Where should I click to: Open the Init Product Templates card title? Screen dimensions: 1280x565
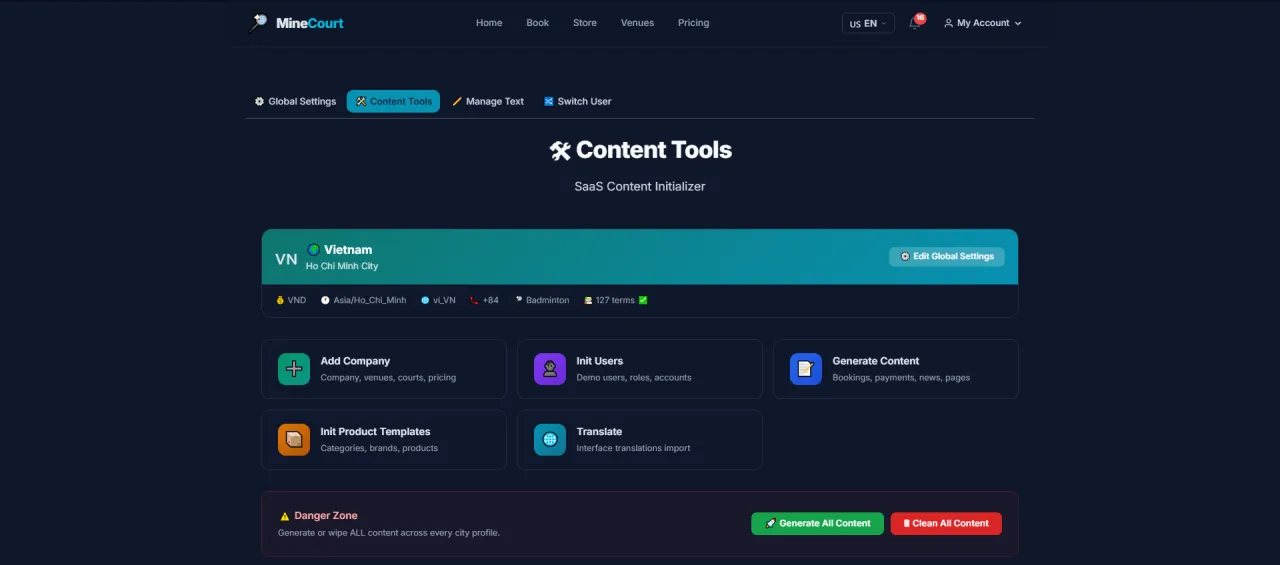[x=375, y=432]
